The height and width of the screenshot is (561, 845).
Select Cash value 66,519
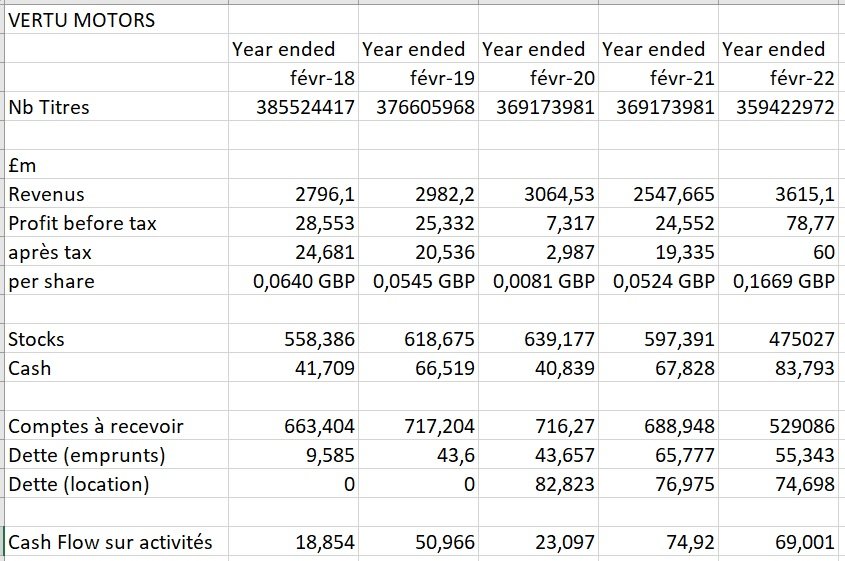[440, 368]
